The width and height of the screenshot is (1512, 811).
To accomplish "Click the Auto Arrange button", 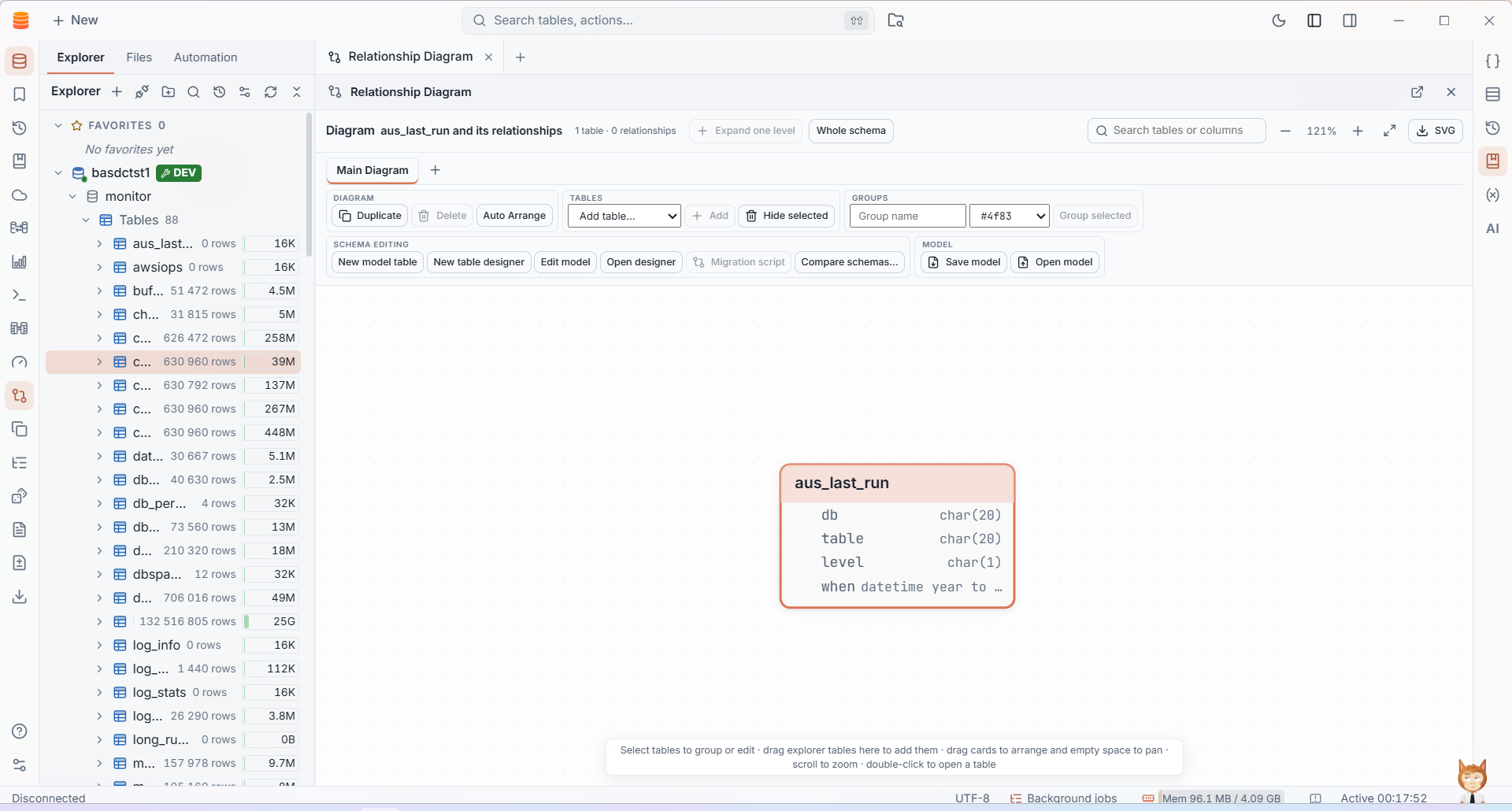I will tap(514, 216).
